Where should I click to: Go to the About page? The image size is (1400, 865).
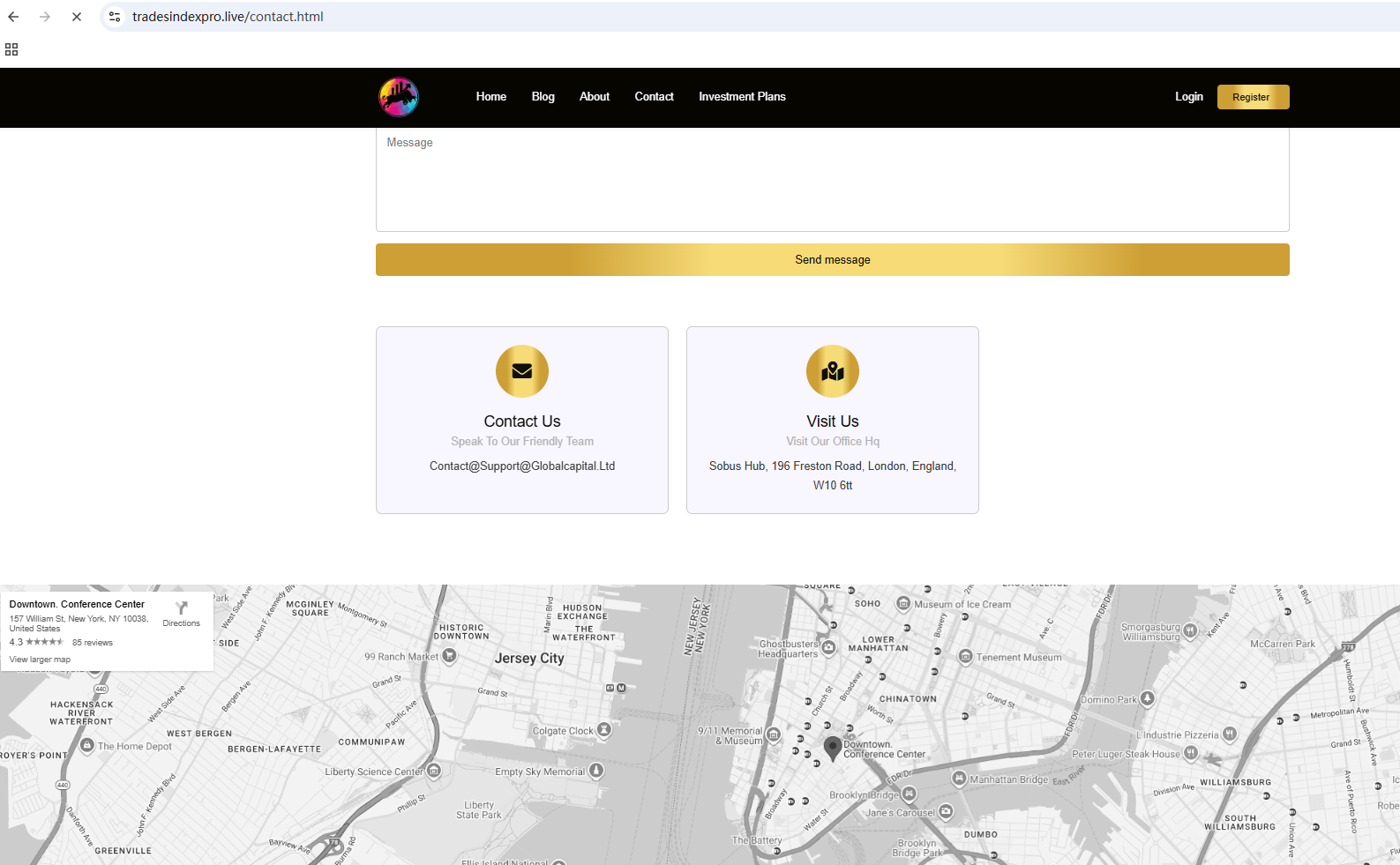tap(595, 97)
